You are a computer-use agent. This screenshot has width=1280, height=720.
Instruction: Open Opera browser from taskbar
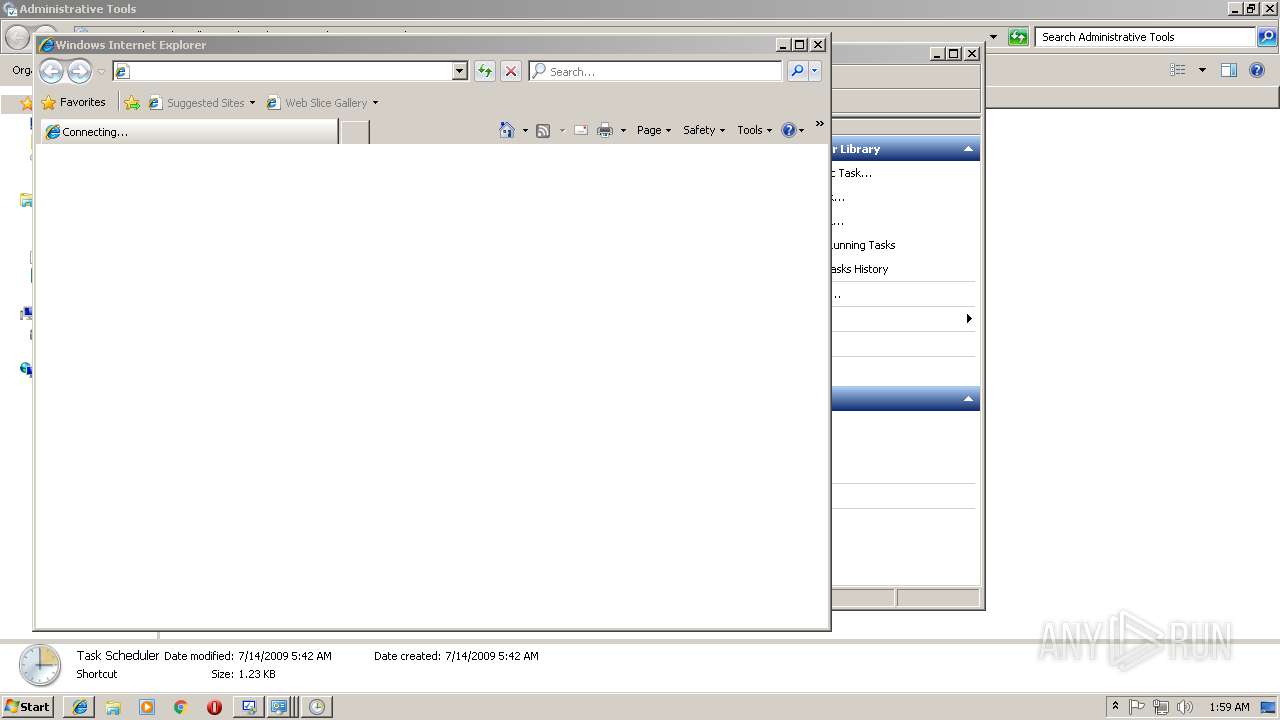point(214,706)
